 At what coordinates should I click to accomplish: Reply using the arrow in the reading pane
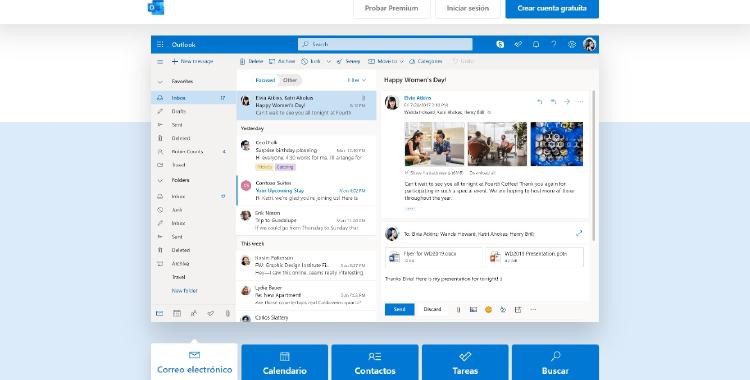point(540,101)
